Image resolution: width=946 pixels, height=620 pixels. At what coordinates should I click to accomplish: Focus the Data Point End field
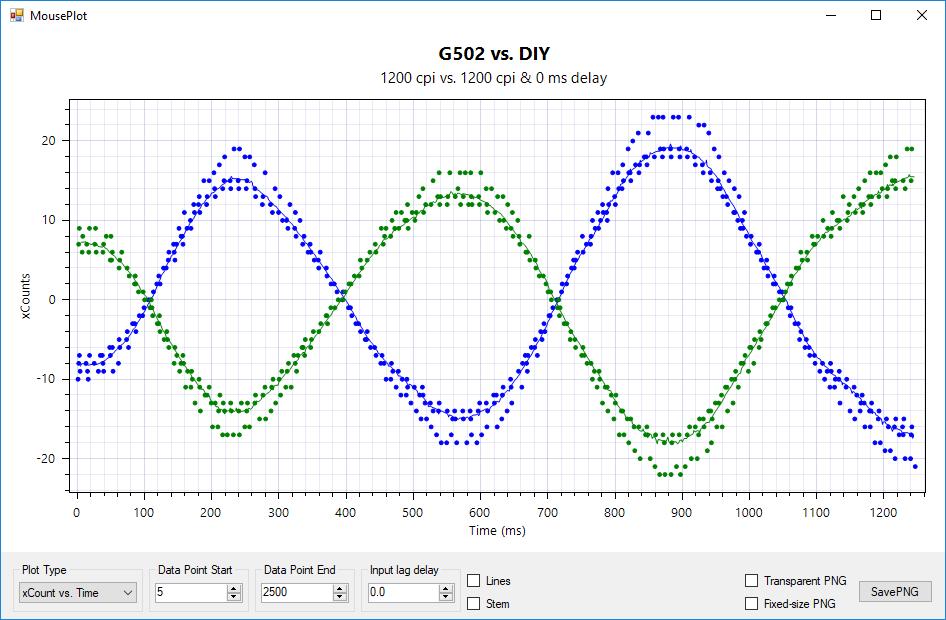pyautogui.click(x=296, y=593)
